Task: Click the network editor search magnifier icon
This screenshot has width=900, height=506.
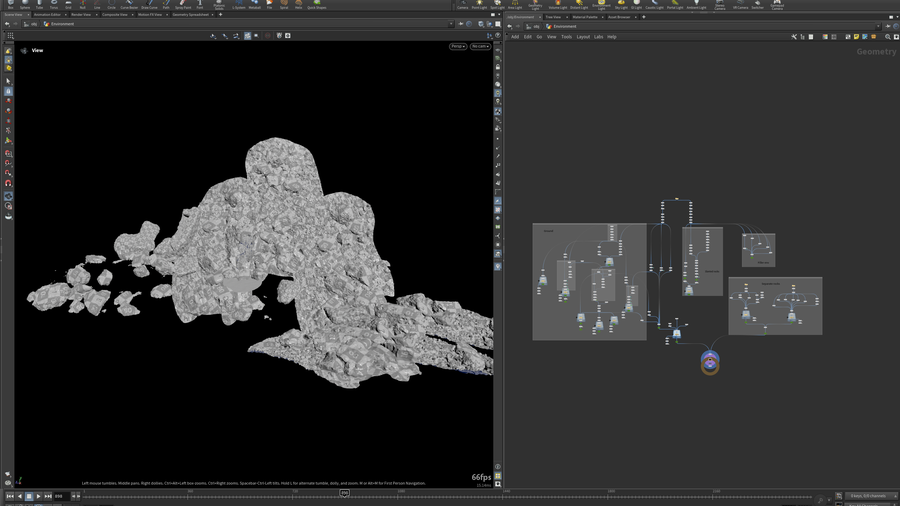Action: click(x=888, y=37)
